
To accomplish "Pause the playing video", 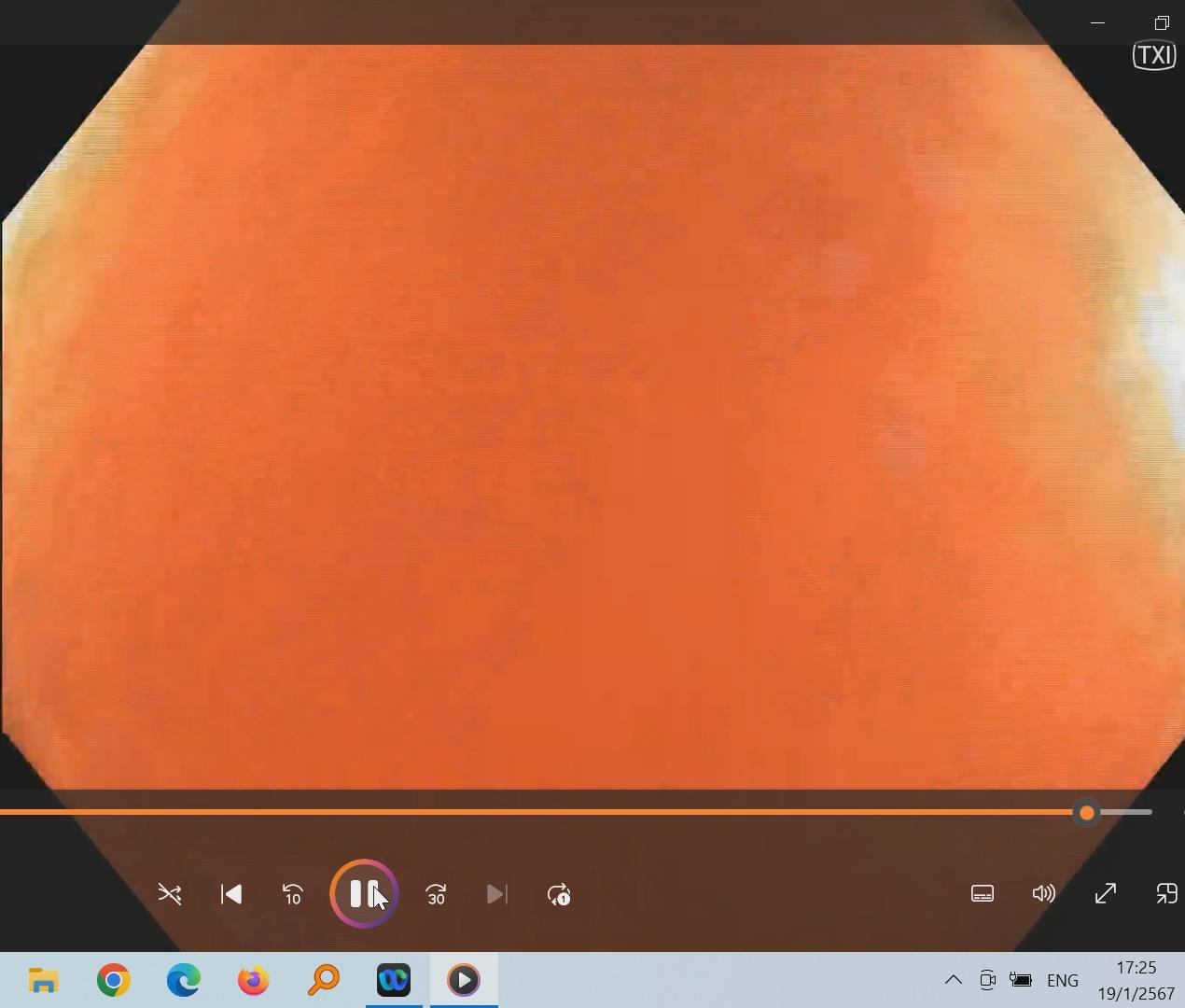I will [364, 893].
